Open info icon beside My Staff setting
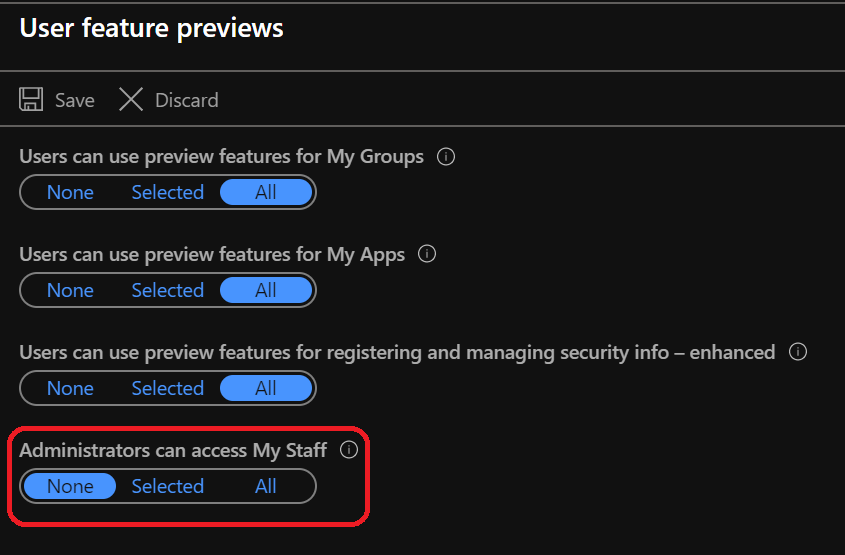Image resolution: width=845 pixels, height=555 pixels. pos(349,450)
